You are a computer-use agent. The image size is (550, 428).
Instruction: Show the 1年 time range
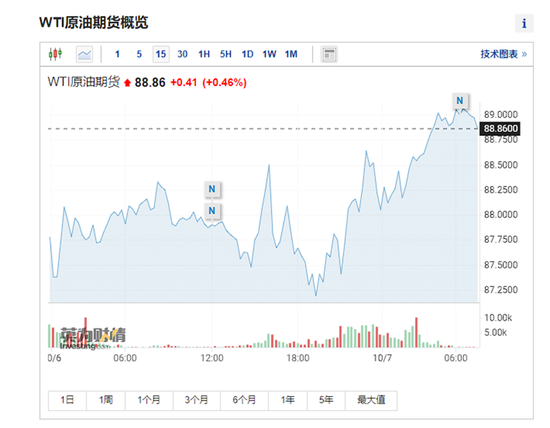288,400
